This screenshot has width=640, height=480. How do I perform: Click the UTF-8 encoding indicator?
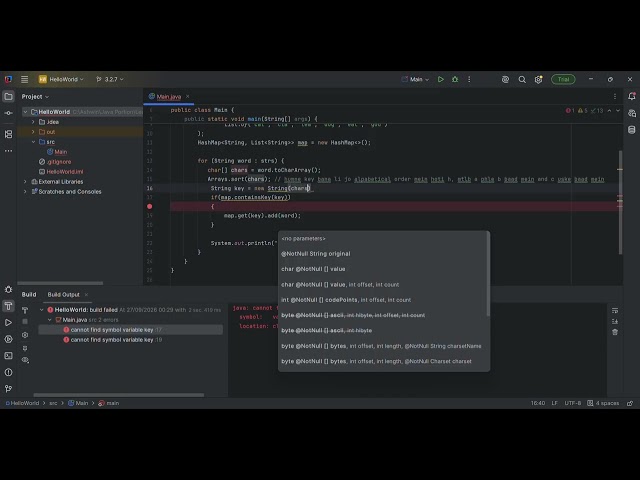573,403
